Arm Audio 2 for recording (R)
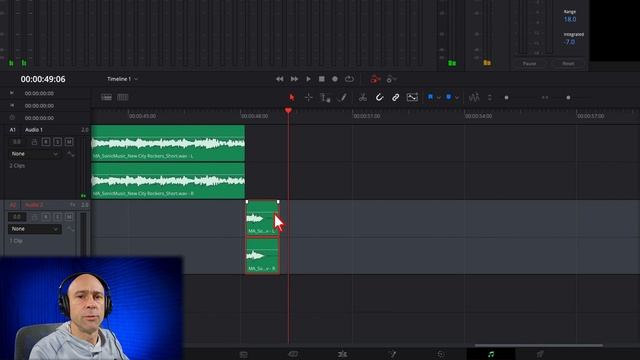The width and height of the screenshot is (640, 360). [x=46, y=217]
